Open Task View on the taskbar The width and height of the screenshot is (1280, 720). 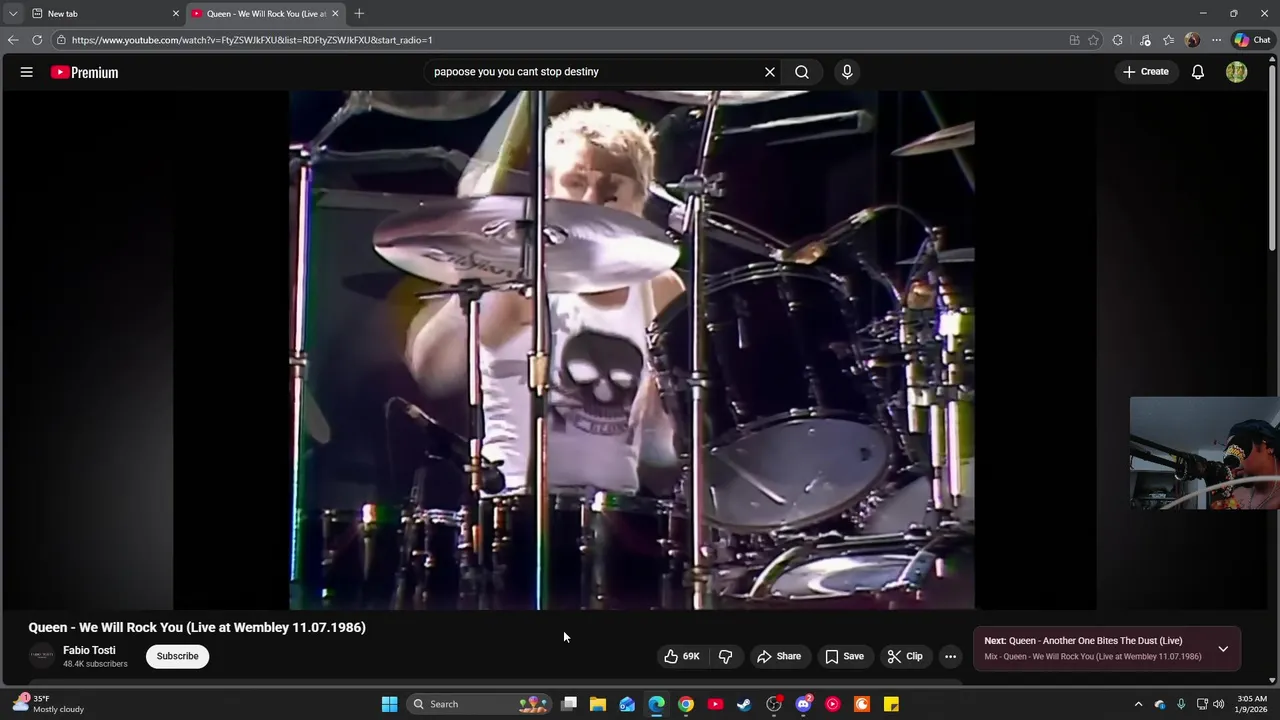pos(569,704)
